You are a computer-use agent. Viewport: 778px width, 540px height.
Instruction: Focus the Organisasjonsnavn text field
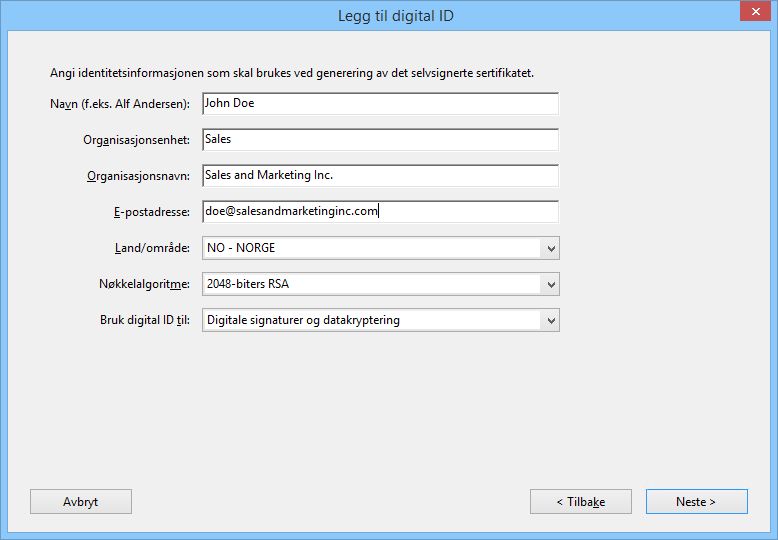point(380,176)
